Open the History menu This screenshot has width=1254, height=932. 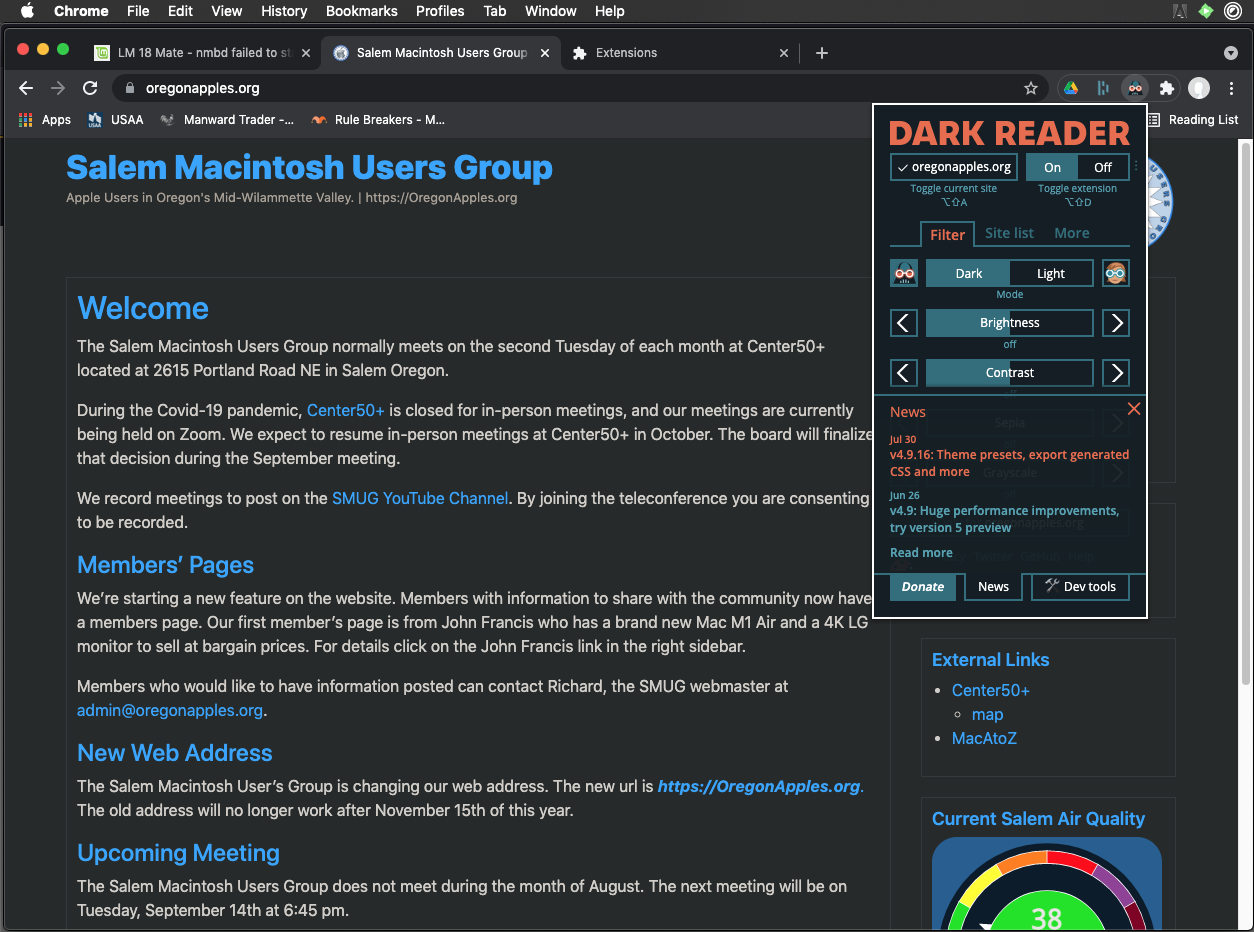click(284, 11)
